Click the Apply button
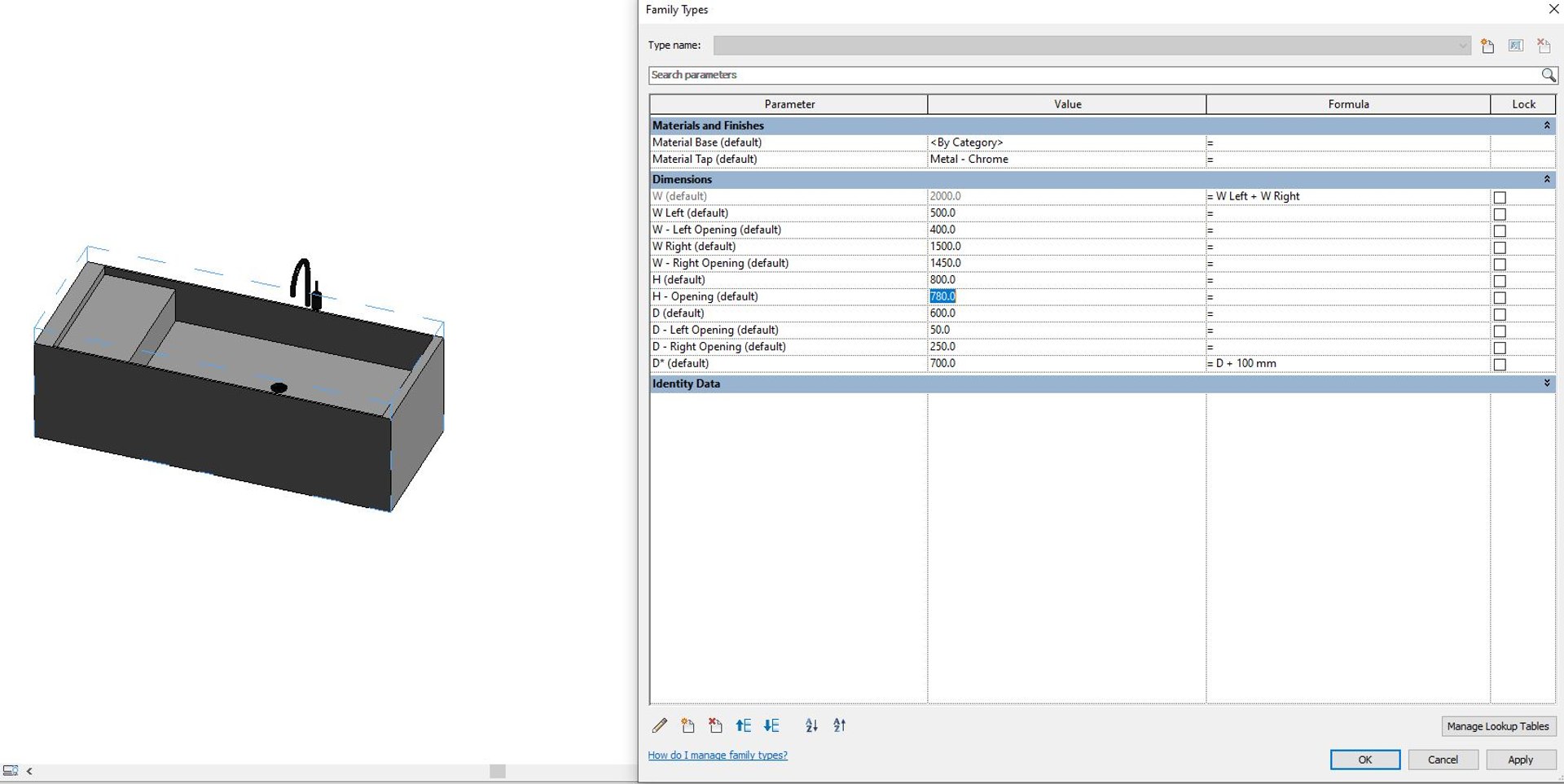This screenshot has width=1564, height=784. pyautogui.click(x=1520, y=760)
